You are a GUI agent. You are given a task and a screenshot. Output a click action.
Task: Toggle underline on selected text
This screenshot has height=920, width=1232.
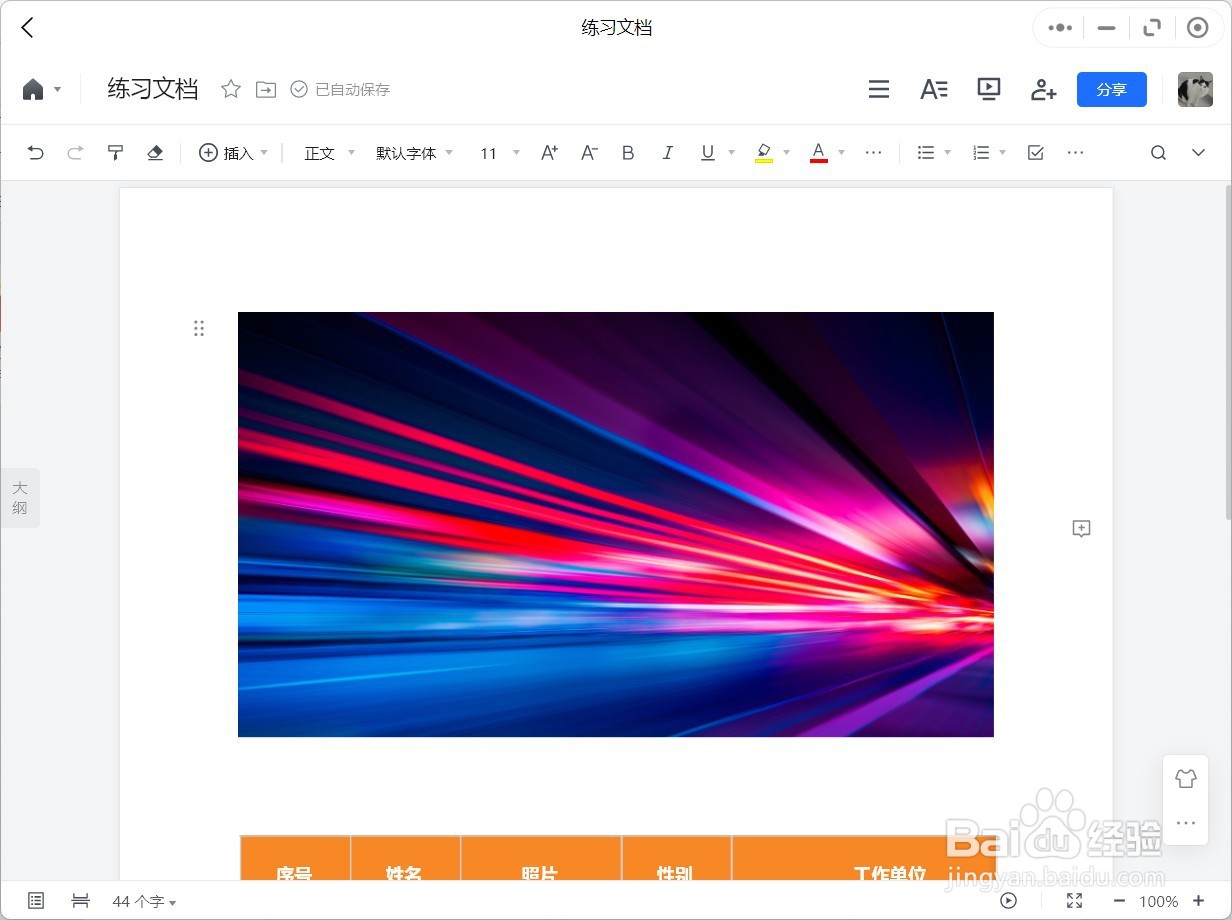click(706, 152)
